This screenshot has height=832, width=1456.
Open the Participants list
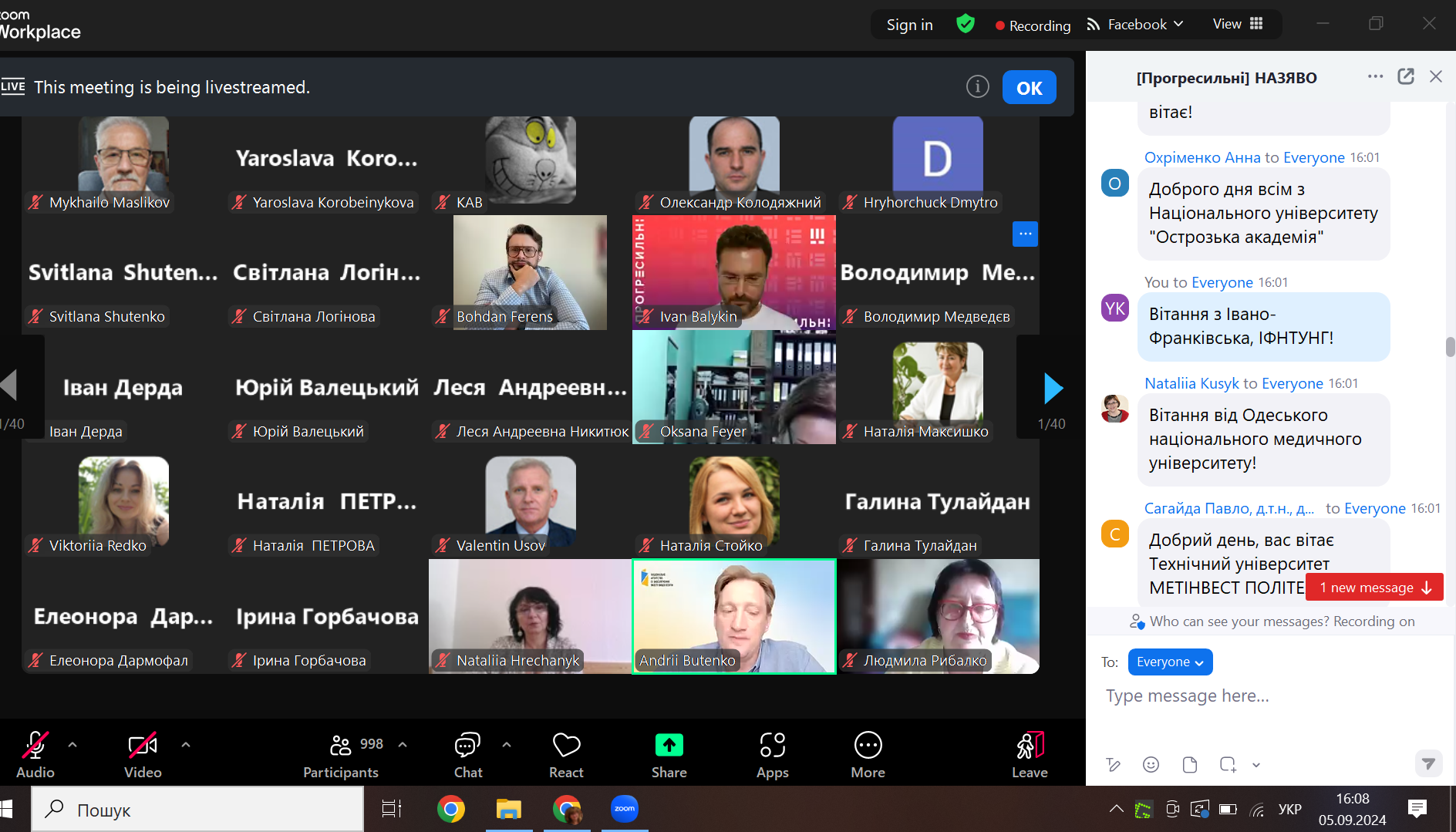(x=341, y=754)
